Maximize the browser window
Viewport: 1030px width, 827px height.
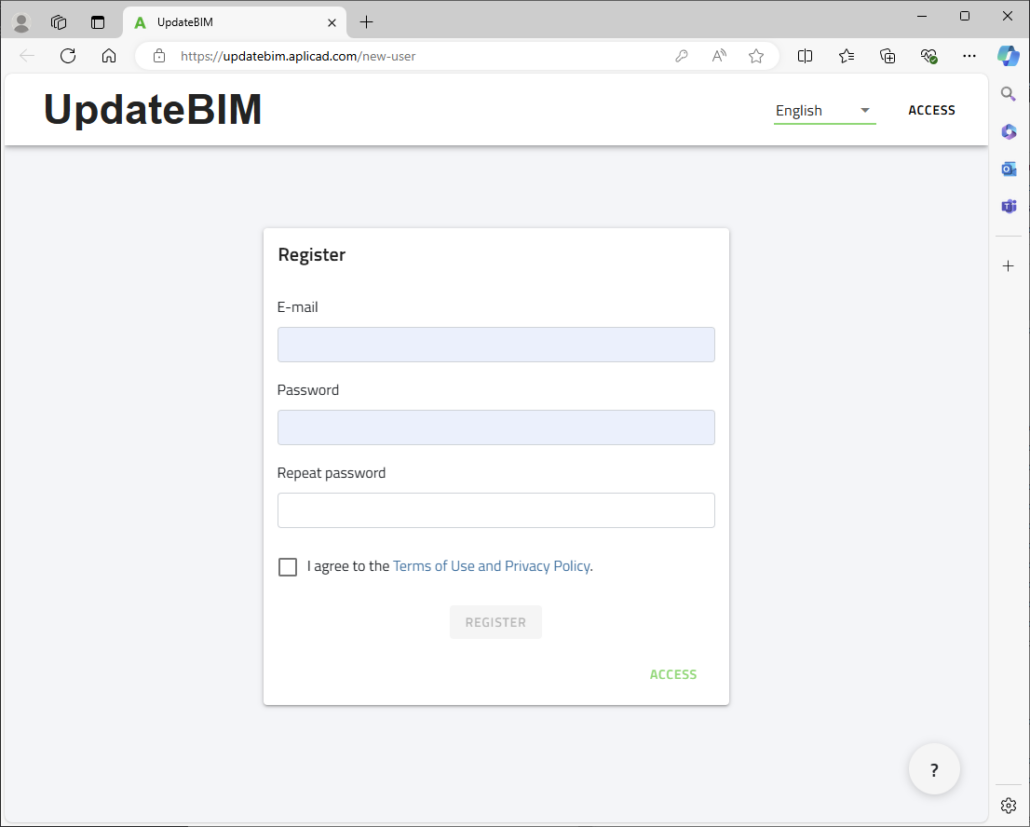(x=964, y=16)
